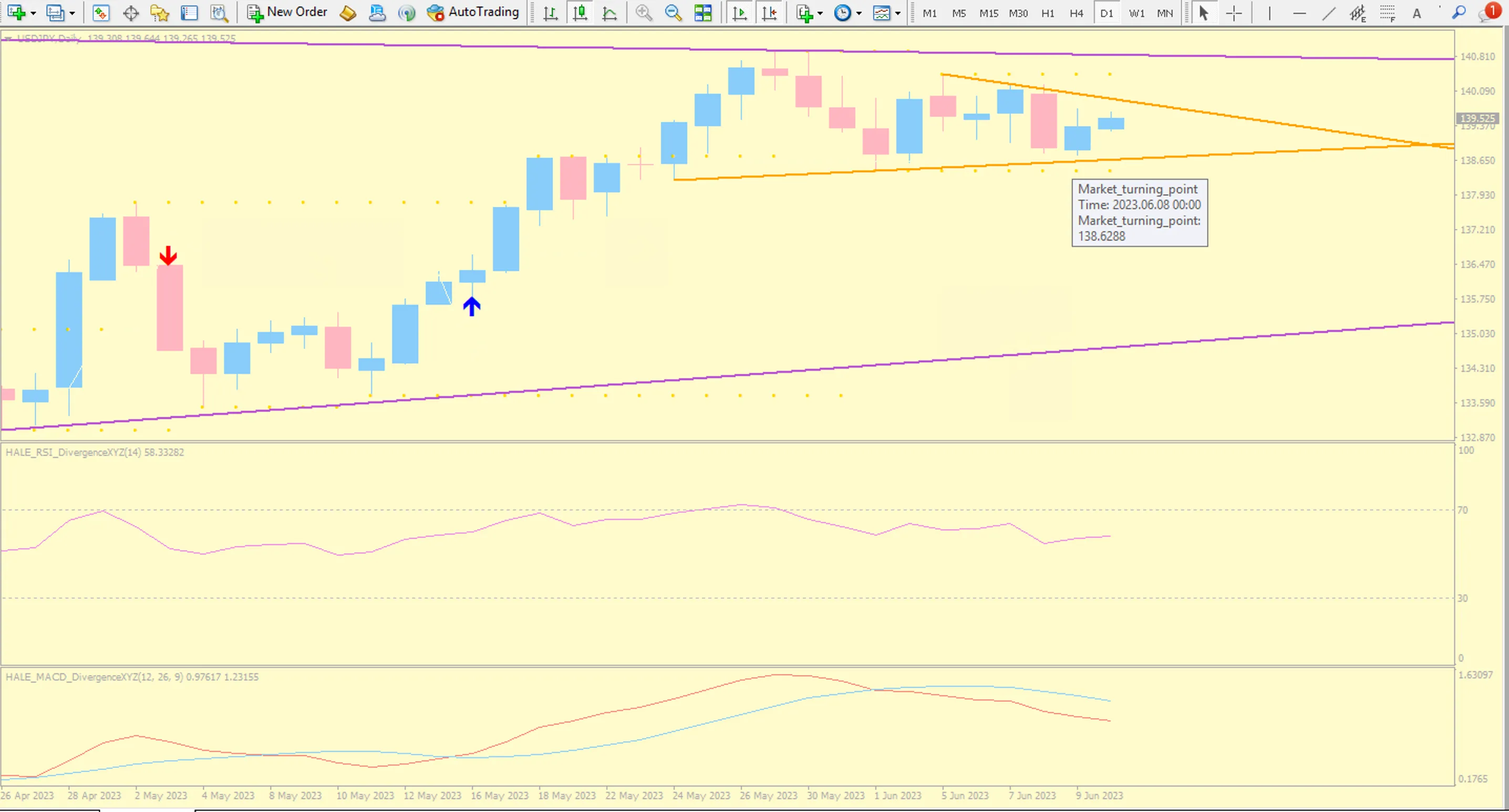
Task: Zoom in on the chart
Action: (644, 13)
